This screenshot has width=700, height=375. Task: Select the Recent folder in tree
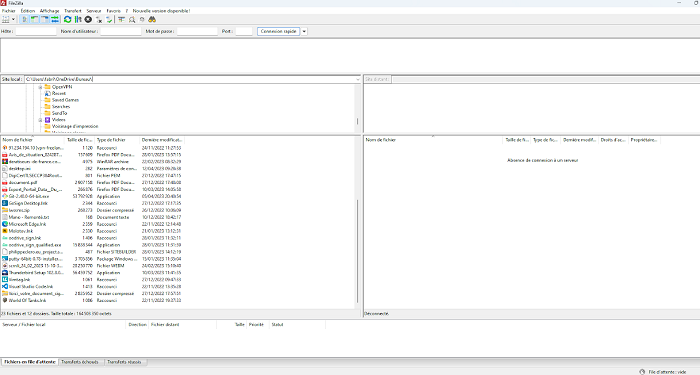point(58,93)
